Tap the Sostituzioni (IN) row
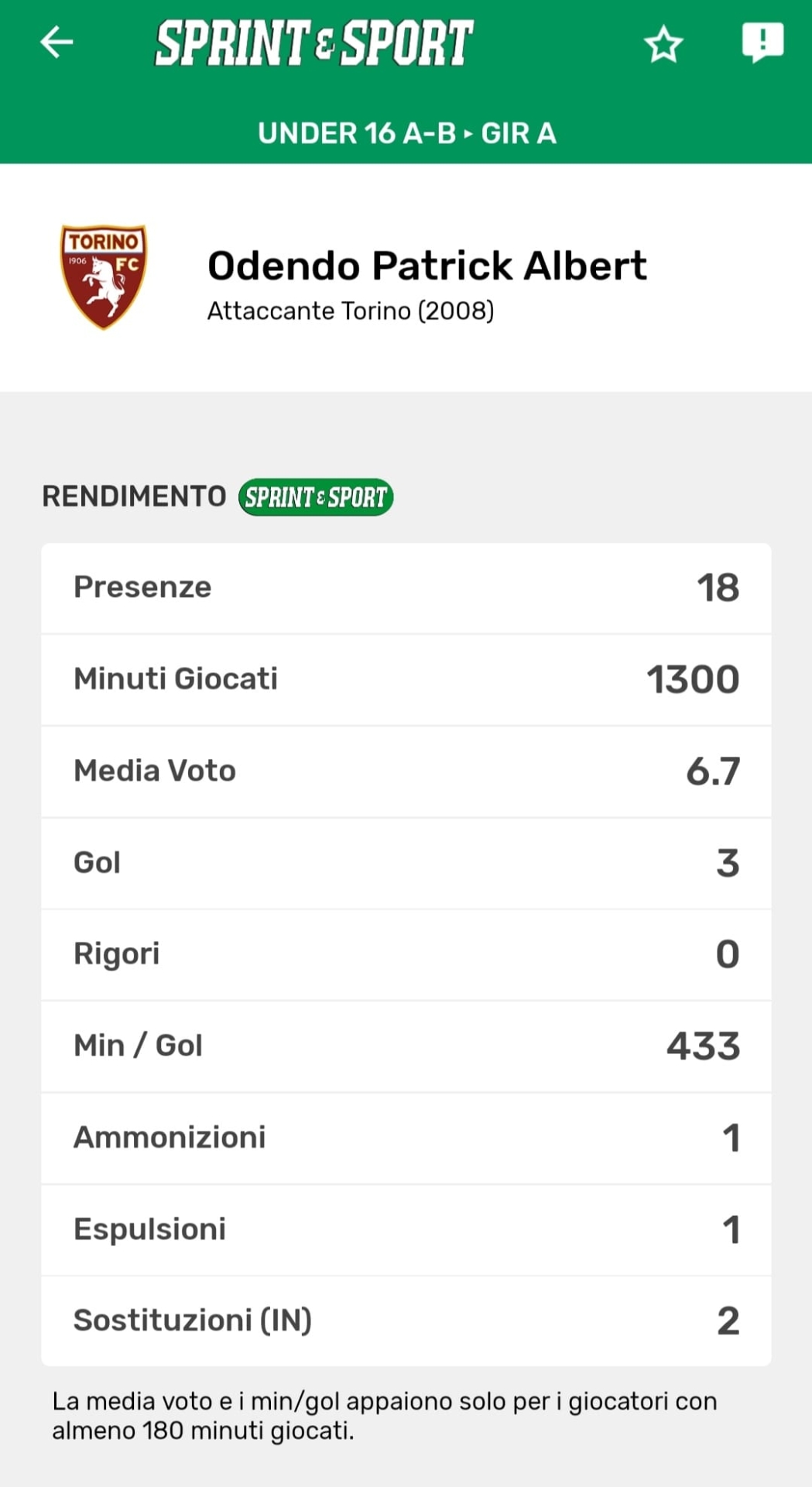Image resolution: width=812 pixels, height=1487 pixels. [x=406, y=1320]
